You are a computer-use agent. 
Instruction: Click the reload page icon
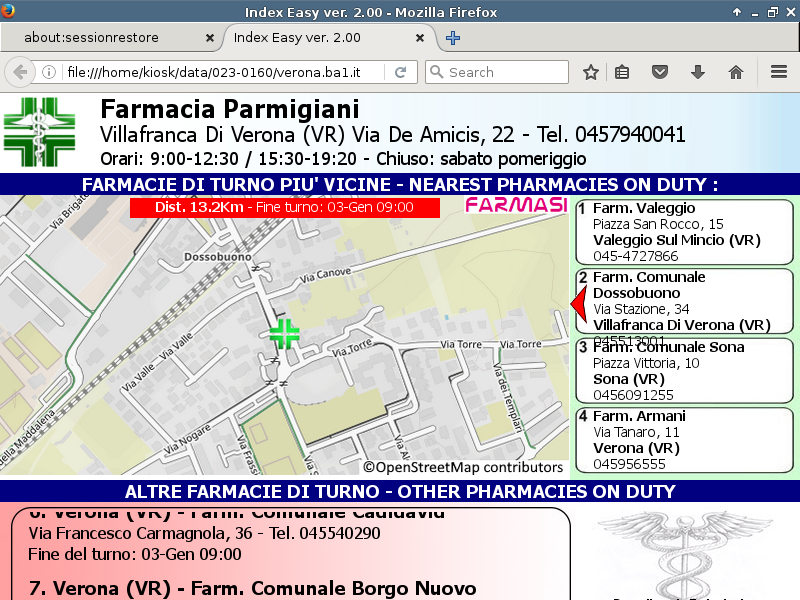[400, 72]
